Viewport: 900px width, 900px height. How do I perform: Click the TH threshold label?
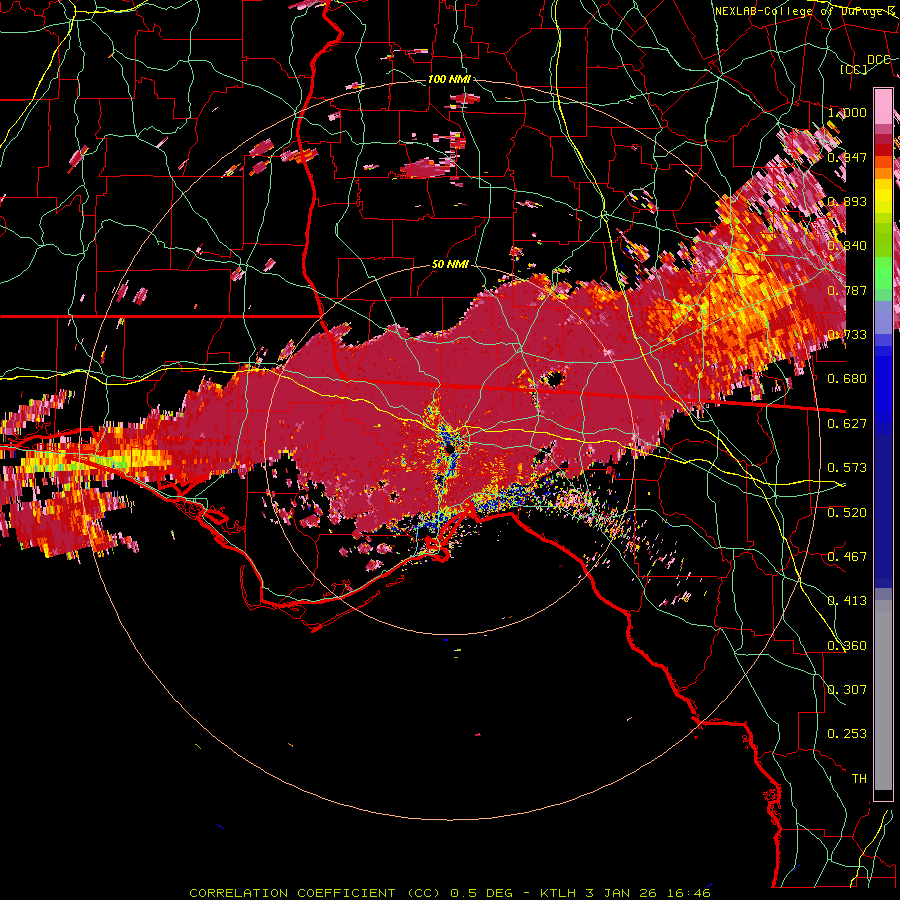click(x=859, y=778)
